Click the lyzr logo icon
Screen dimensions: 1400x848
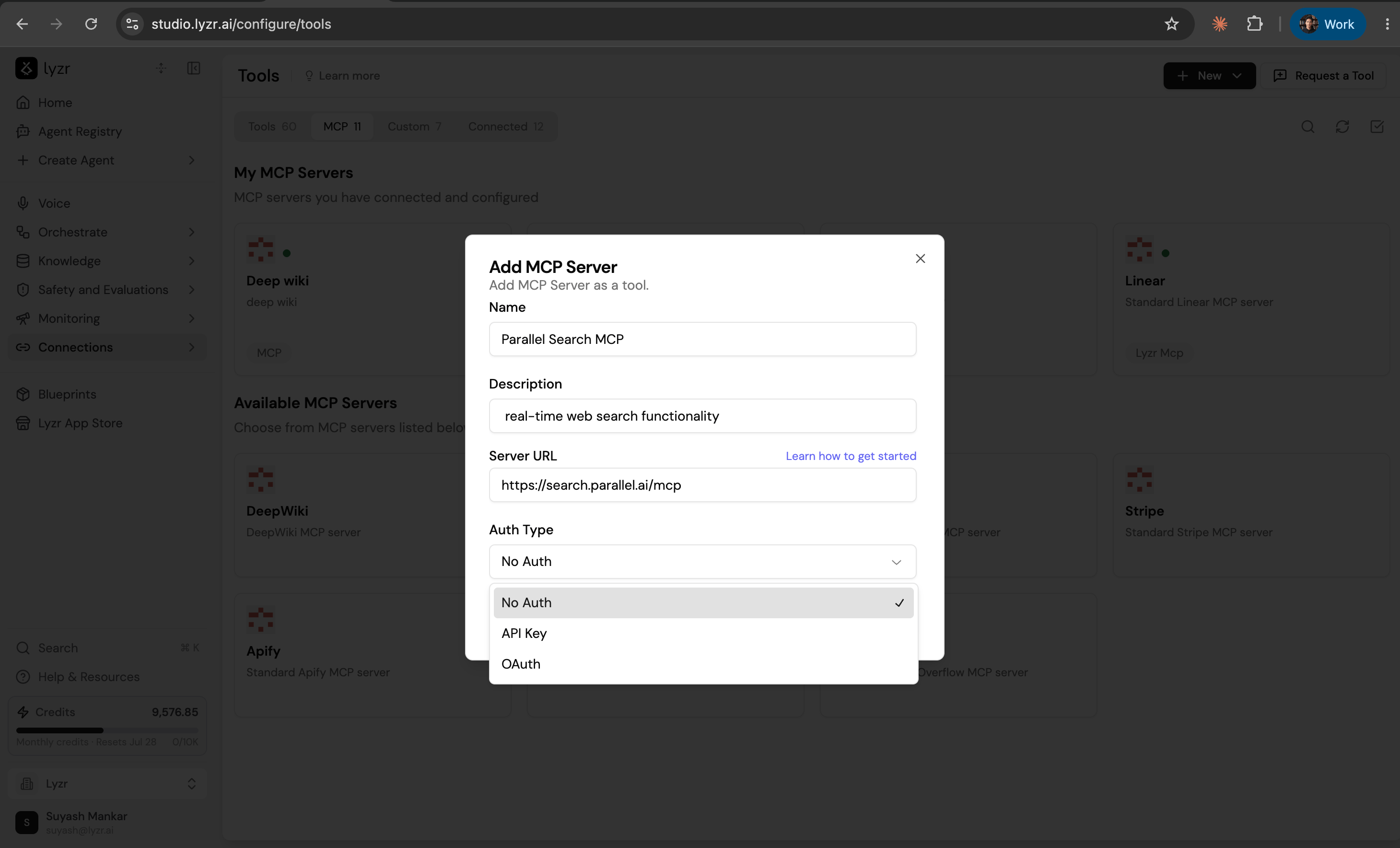(x=26, y=68)
